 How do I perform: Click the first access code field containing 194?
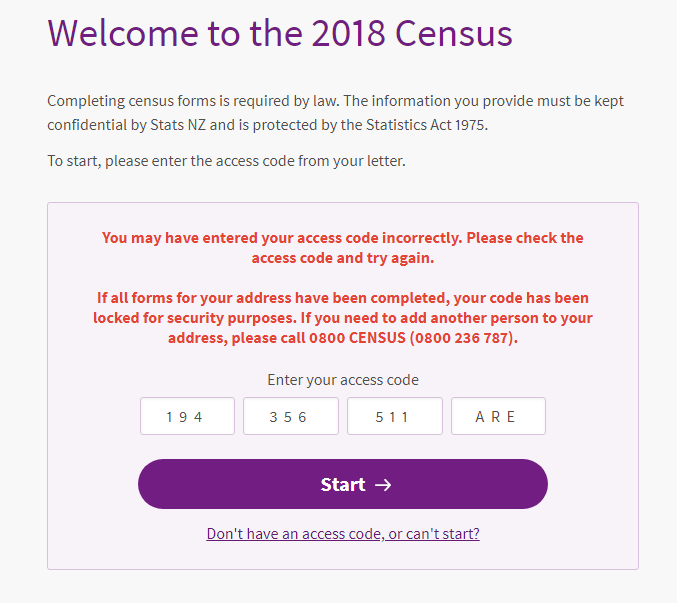coord(187,416)
